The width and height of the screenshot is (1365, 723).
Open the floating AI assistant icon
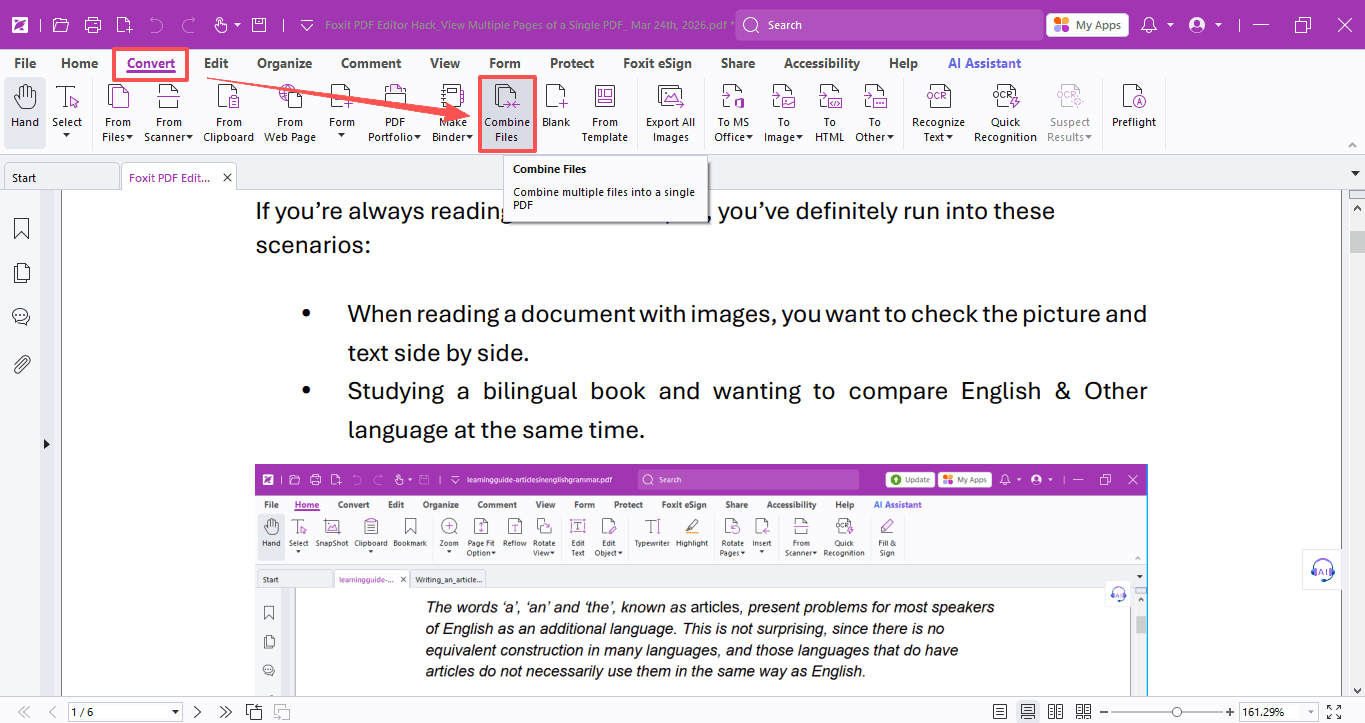click(1322, 569)
